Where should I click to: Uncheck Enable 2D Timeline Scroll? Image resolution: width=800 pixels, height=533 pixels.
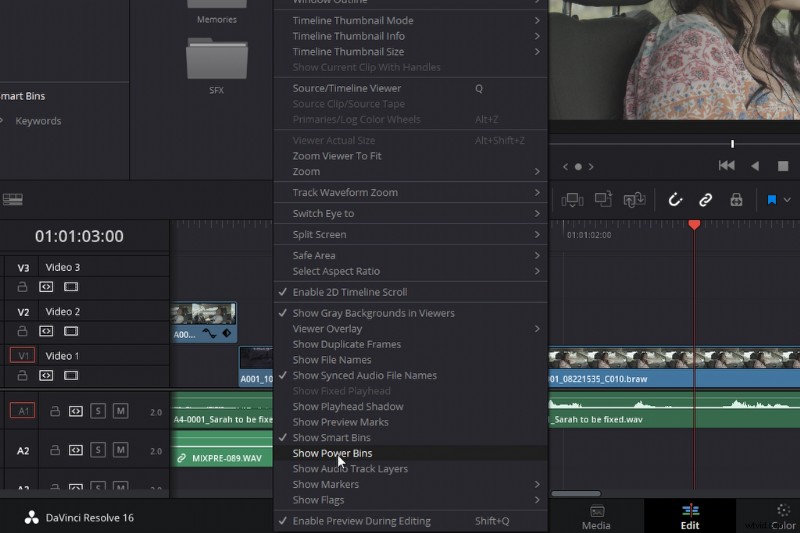click(411, 292)
